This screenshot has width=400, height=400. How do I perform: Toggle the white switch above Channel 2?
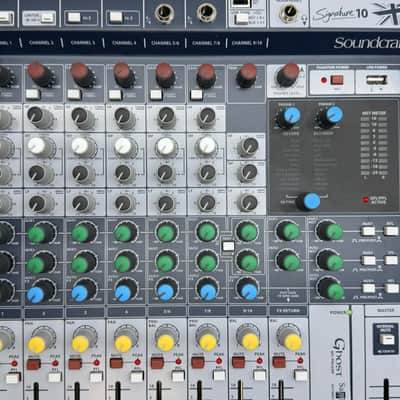click(48, 18)
